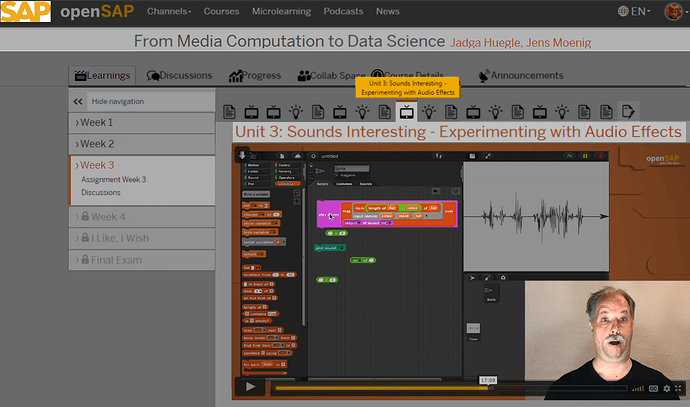Go to Courses in the top navigation

pyautogui.click(x=221, y=11)
